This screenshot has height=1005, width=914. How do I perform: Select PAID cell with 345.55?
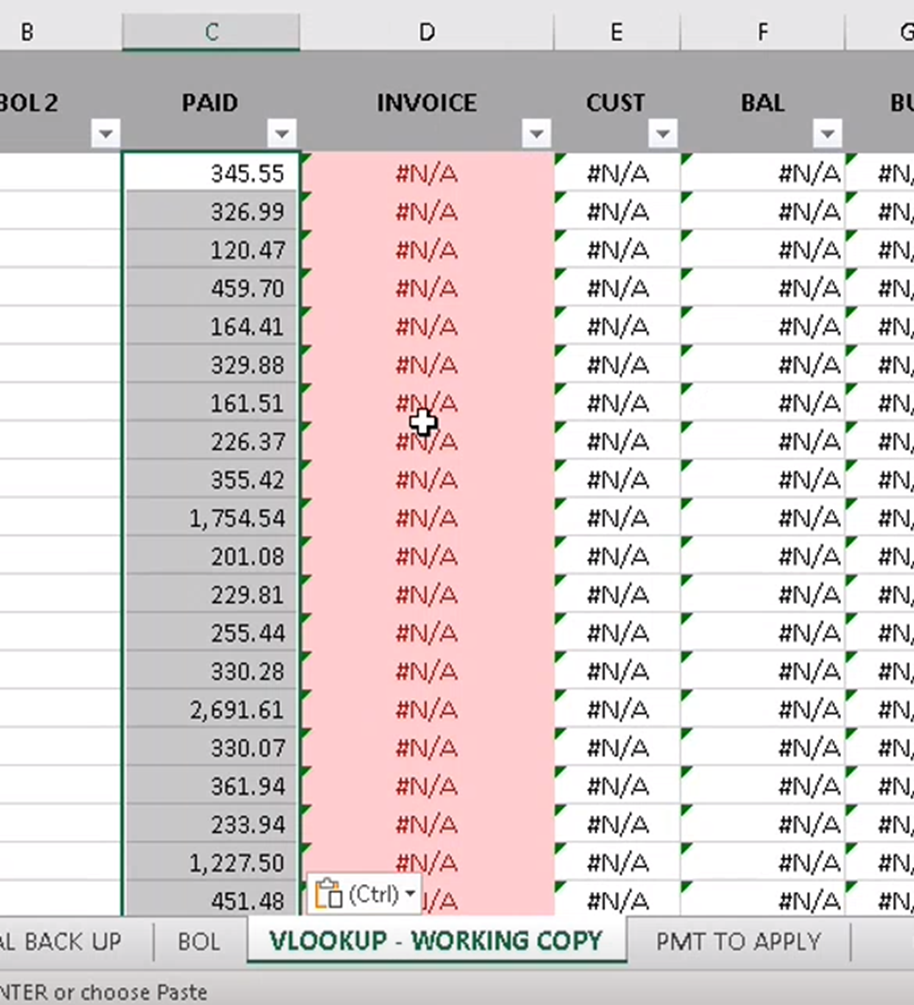tap(211, 173)
